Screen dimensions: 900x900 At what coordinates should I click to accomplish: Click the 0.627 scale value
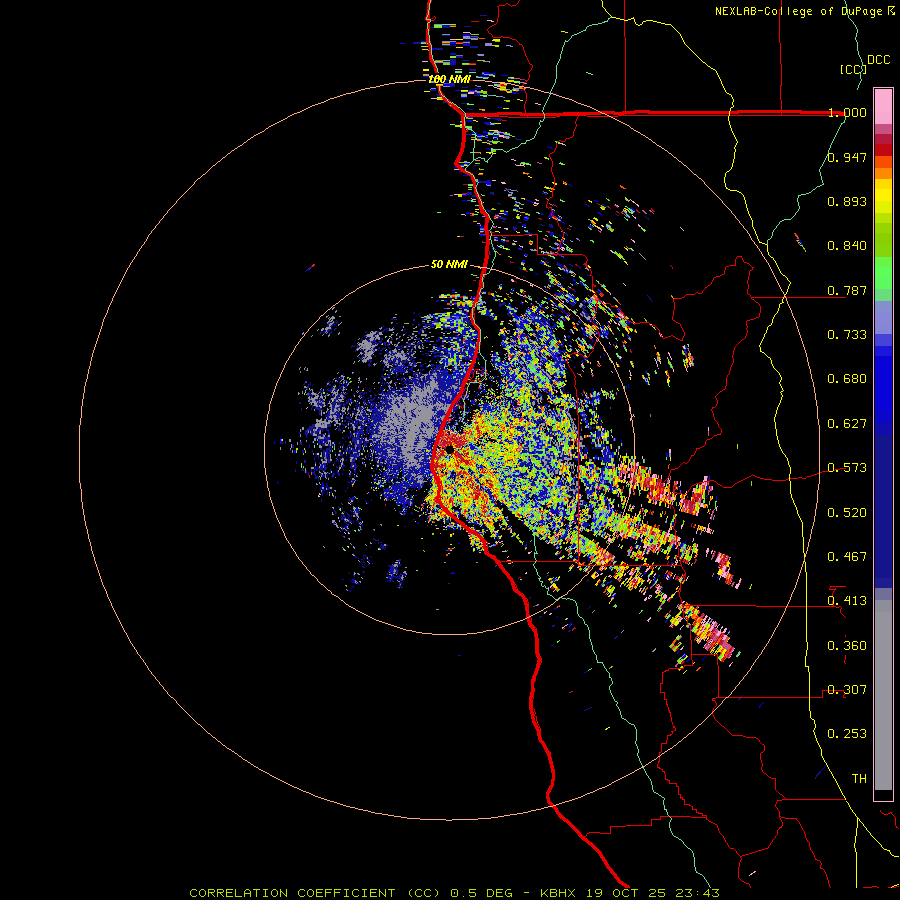click(x=847, y=424)
